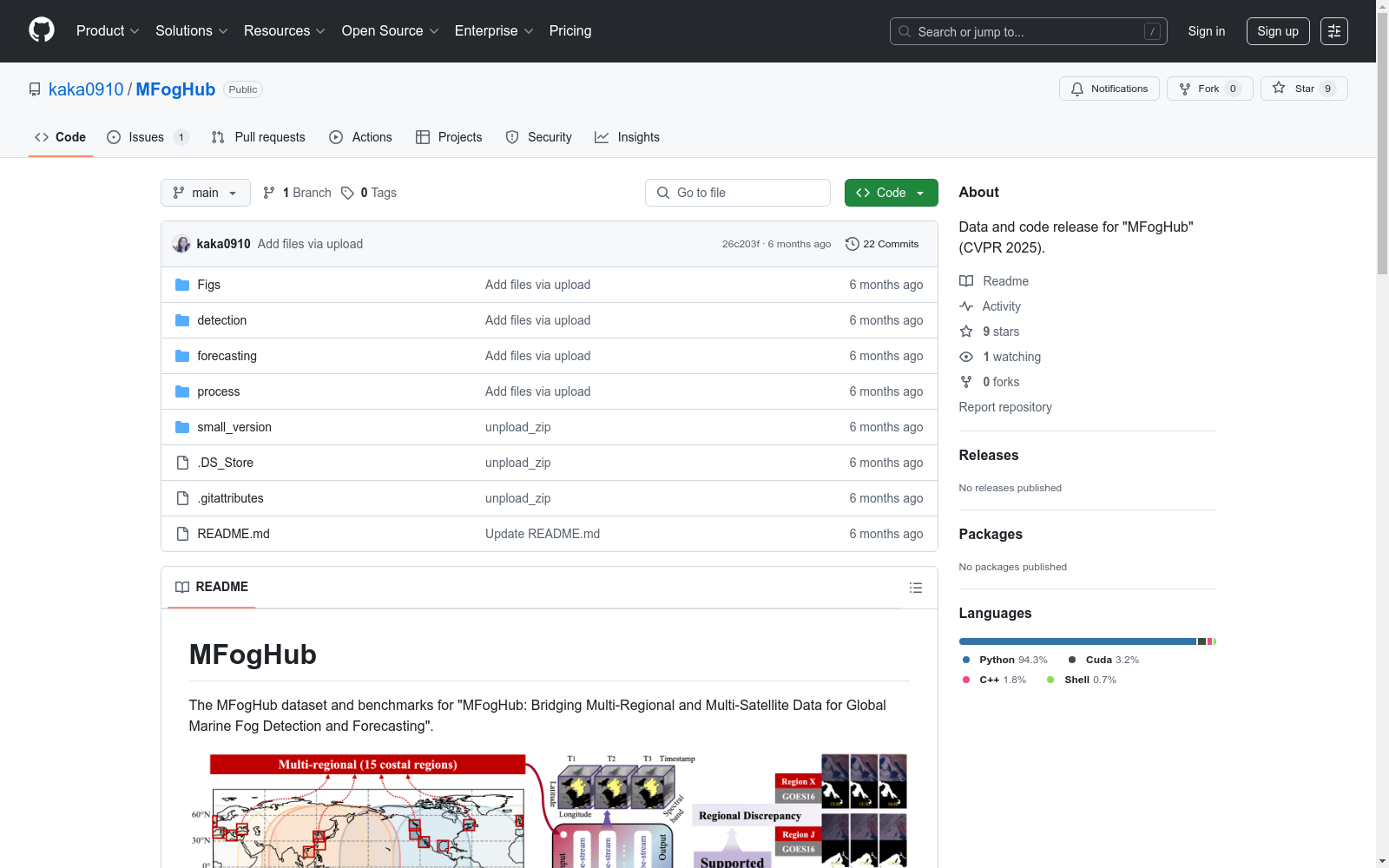
Task: Click the .gitattributes file icon
Action: point(182,498)
